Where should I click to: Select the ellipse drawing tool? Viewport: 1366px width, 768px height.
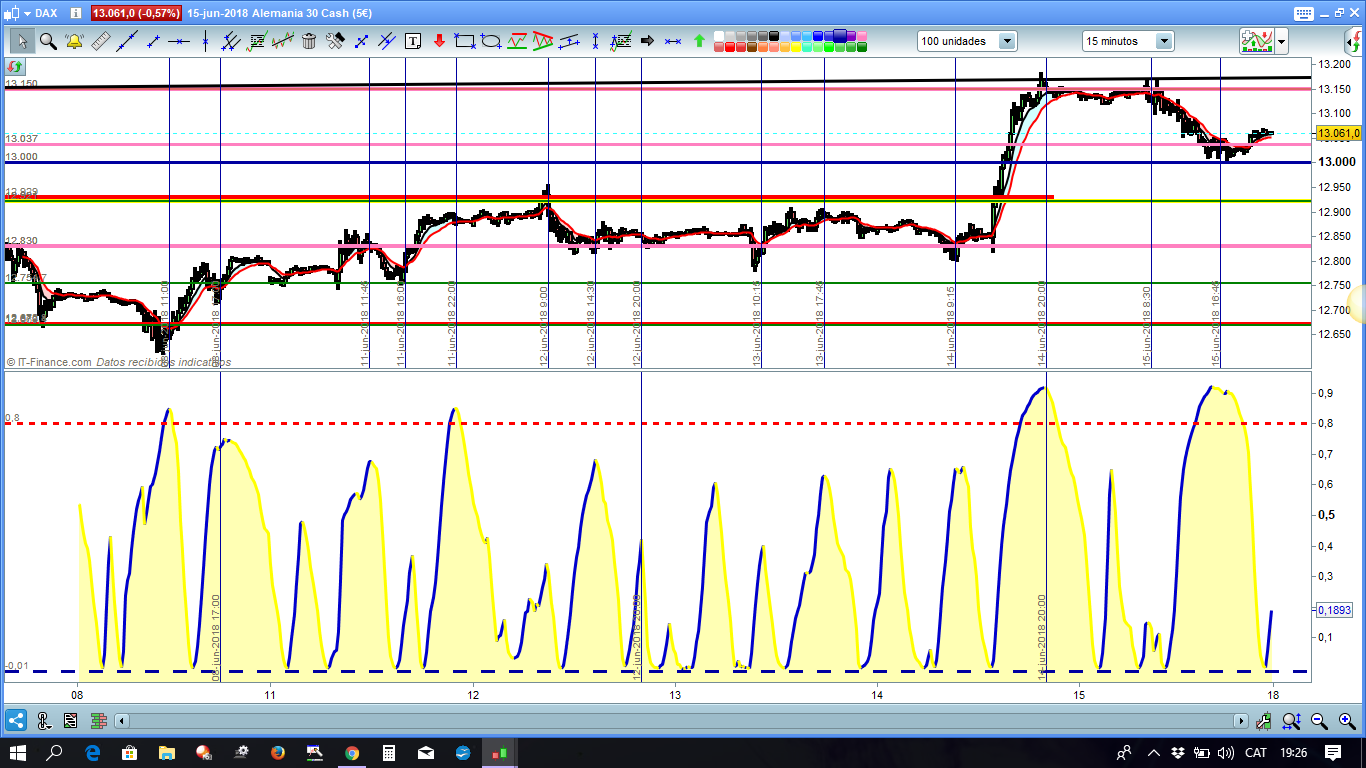pyautogui.click(x=491, y=41)
